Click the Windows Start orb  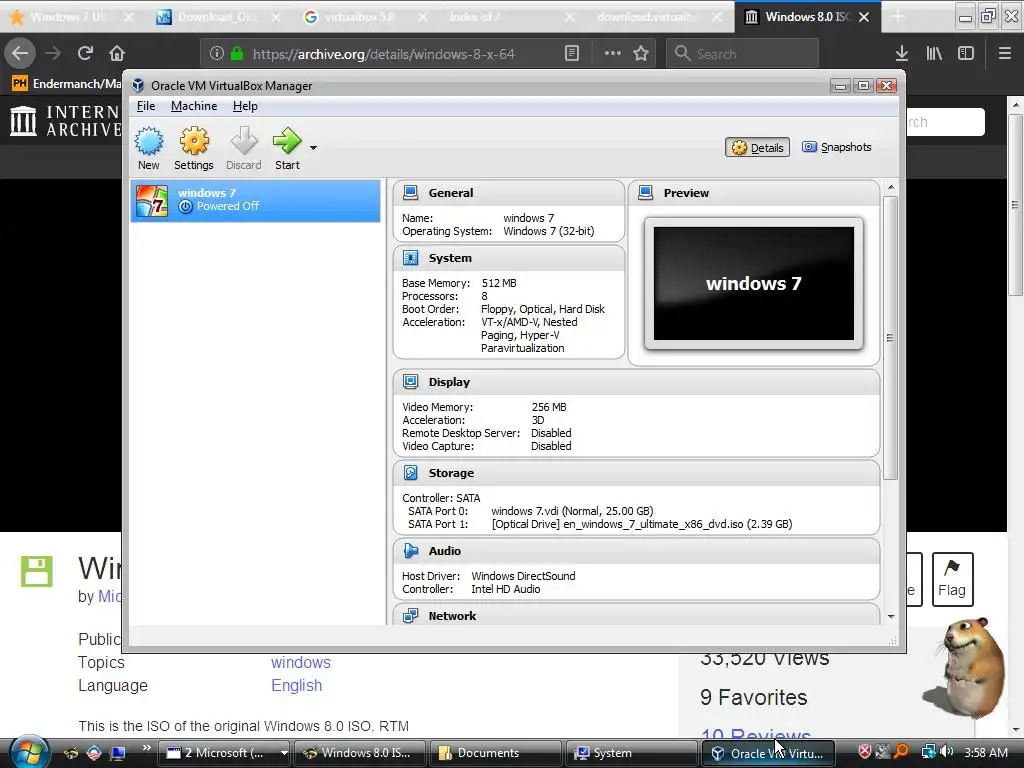[29, 752]
